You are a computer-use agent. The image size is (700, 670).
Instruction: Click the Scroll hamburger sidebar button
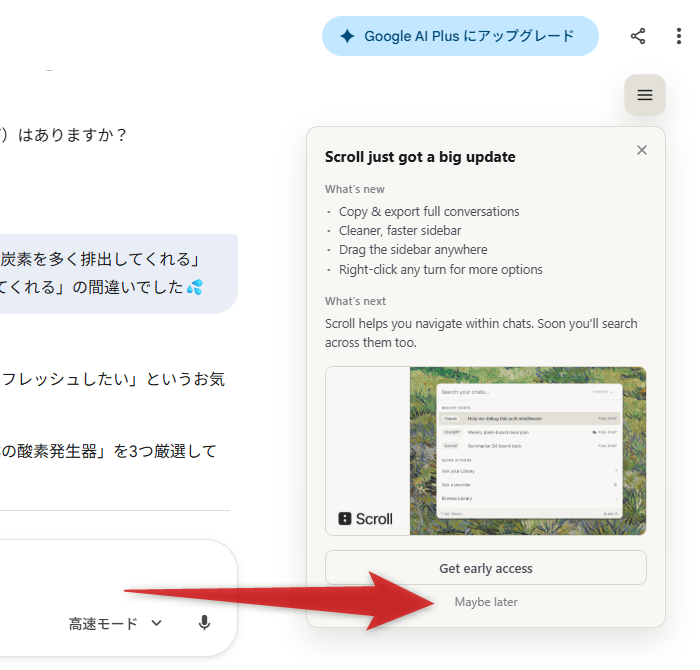pyautogui.click(x=645, y=95)
